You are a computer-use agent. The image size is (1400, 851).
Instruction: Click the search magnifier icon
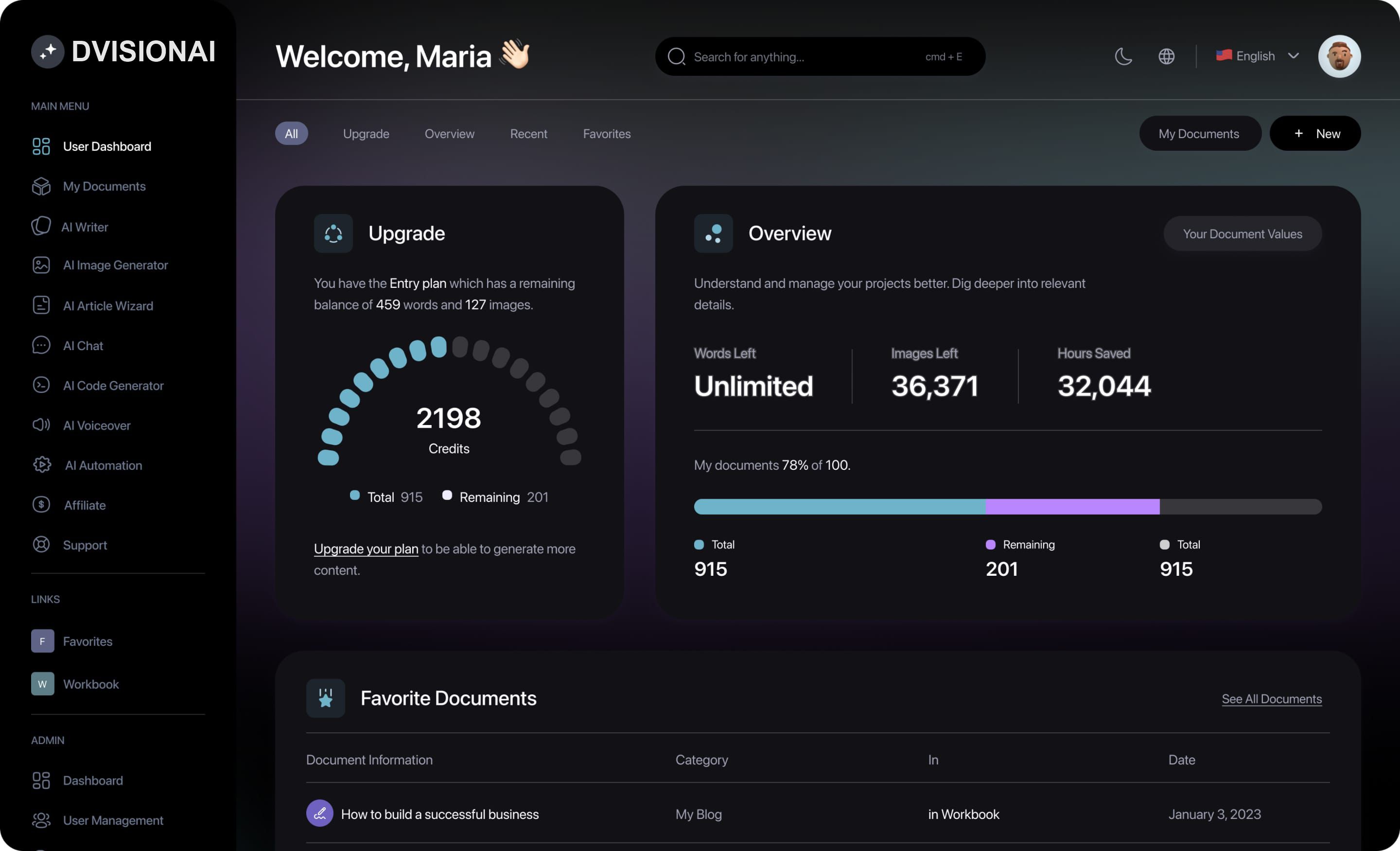tap(676, 56)
